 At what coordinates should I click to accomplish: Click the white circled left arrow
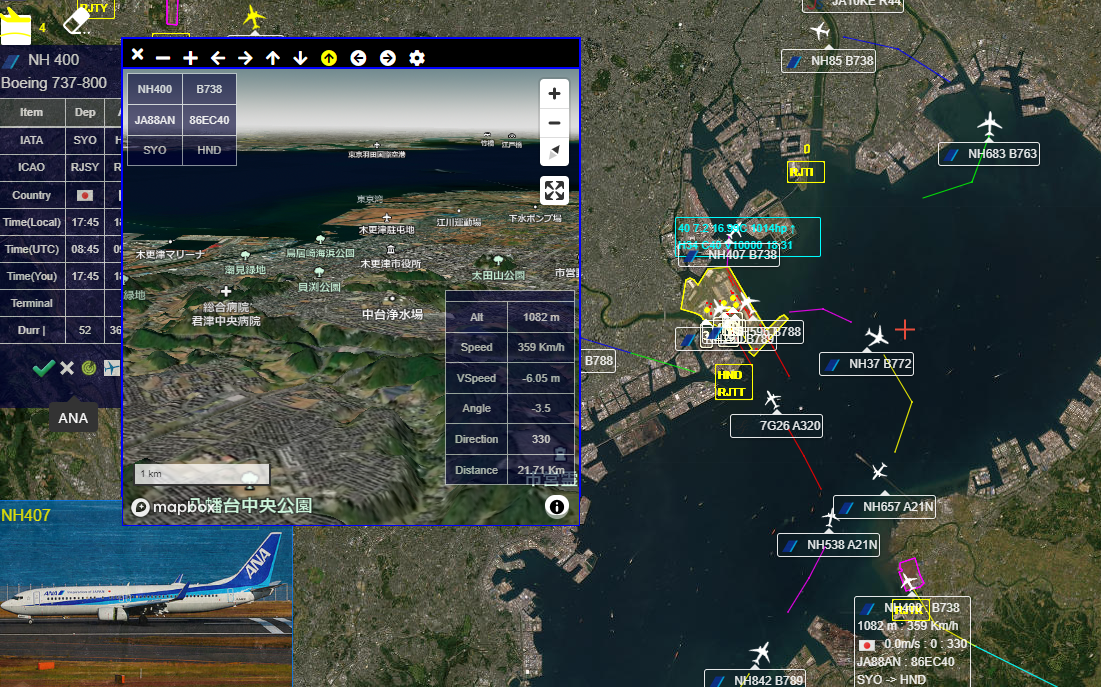point(358,58)
